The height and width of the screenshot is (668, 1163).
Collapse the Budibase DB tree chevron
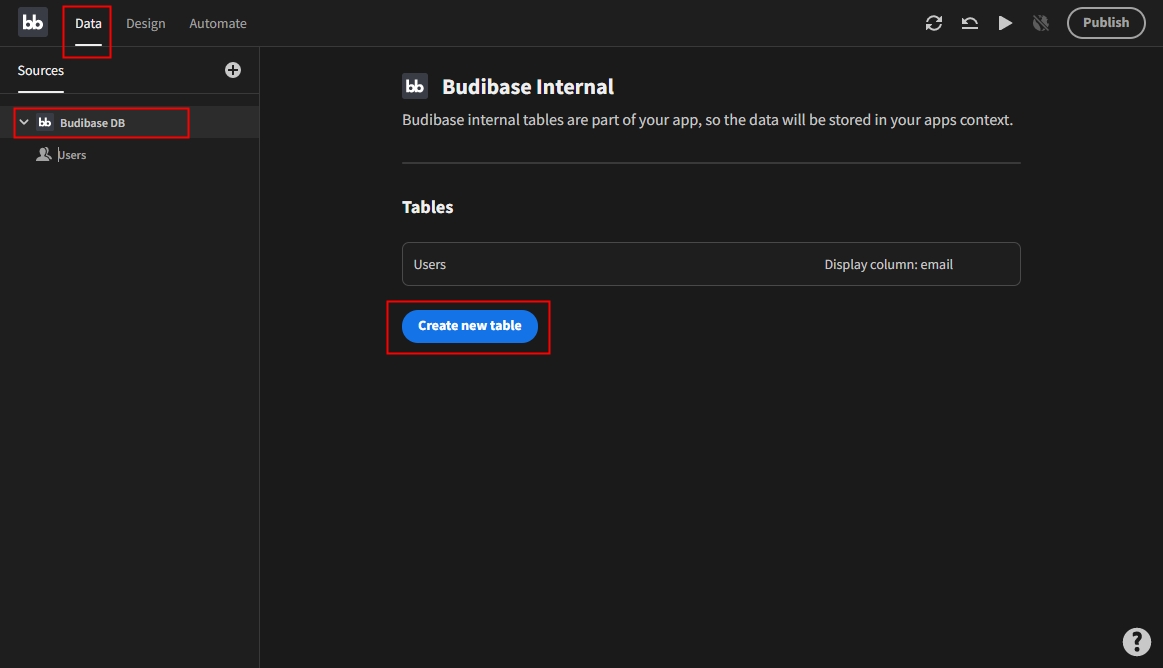click(24, 123)
